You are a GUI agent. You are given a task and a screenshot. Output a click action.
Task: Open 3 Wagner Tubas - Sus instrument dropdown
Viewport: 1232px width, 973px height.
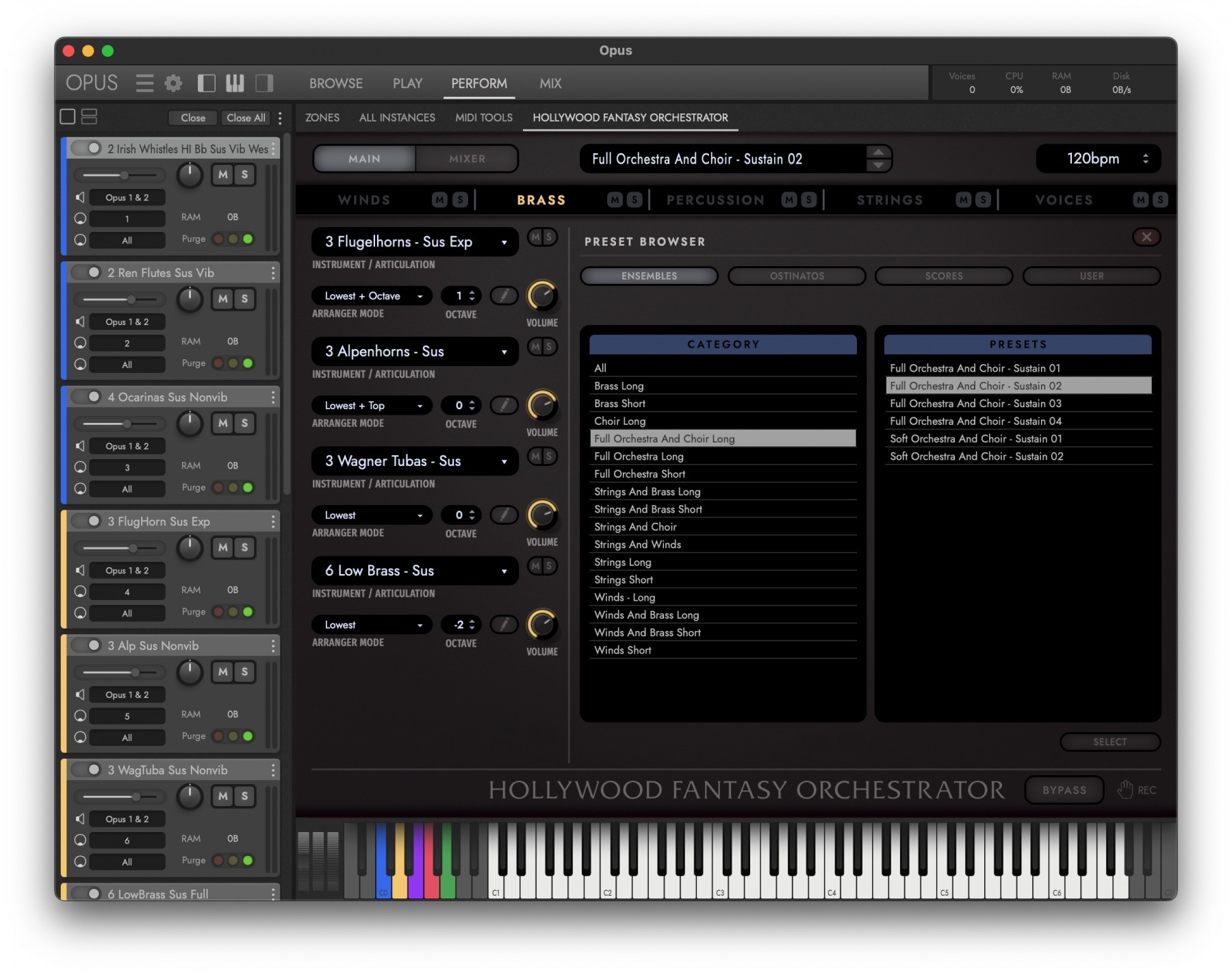415,461
